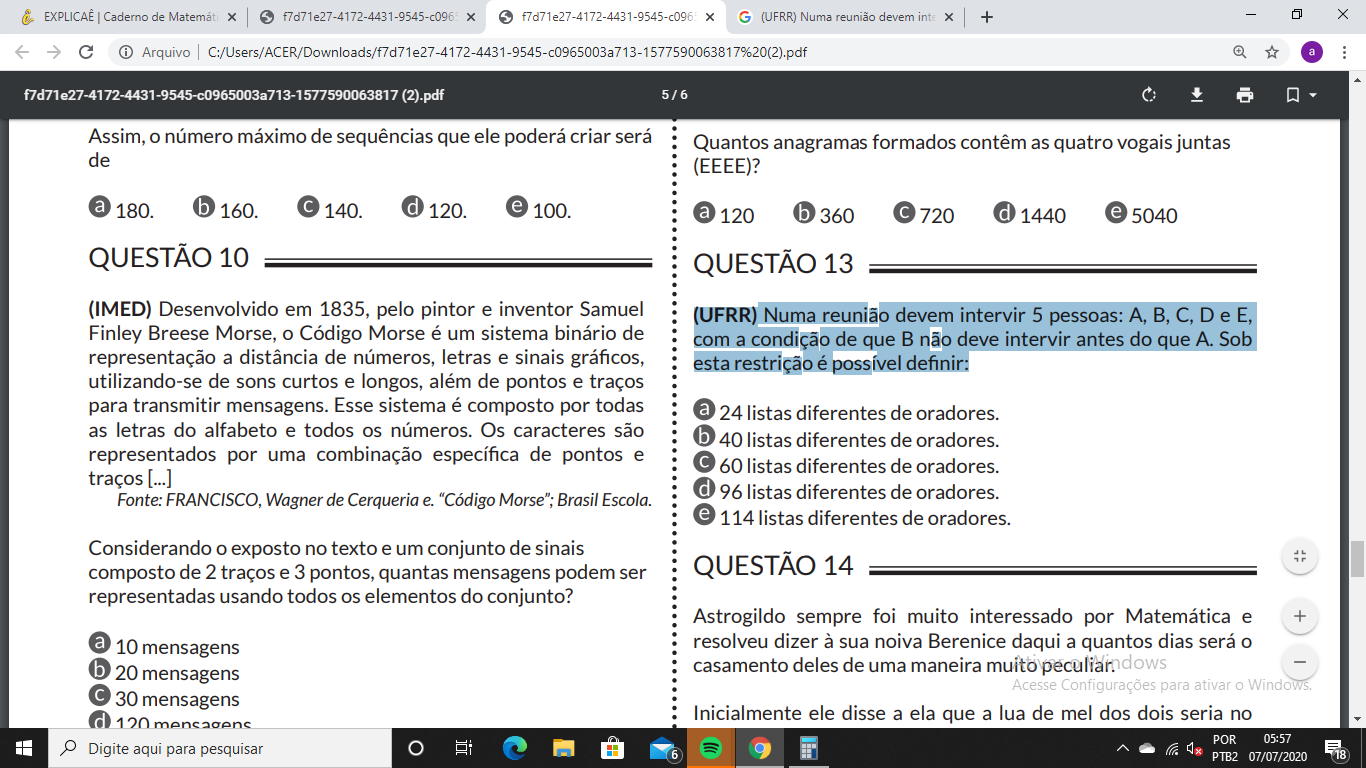Go forward in browser history
The image size is (1366, 768).
tap(54, 52)
